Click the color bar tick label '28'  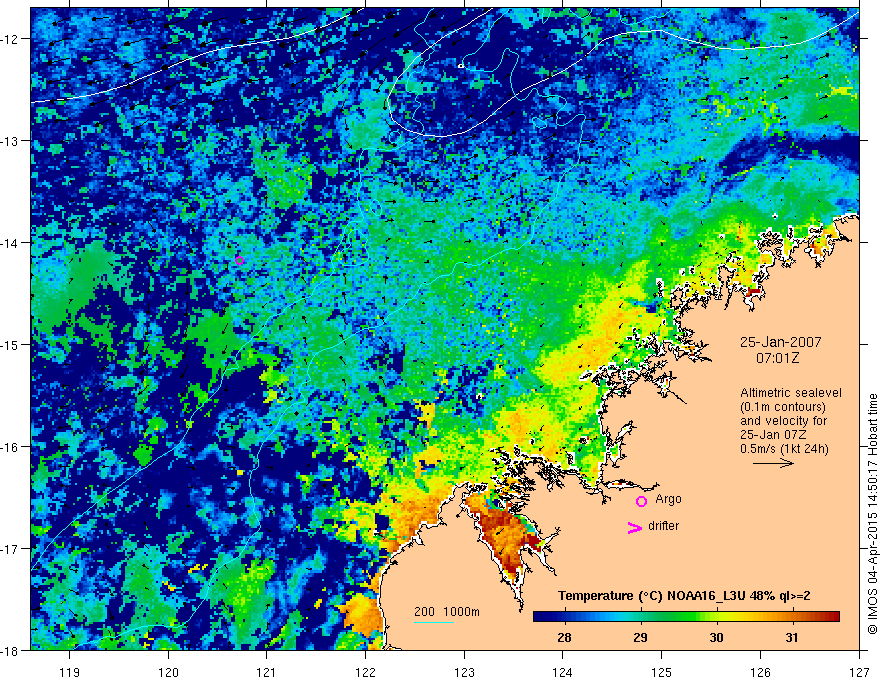564,637
